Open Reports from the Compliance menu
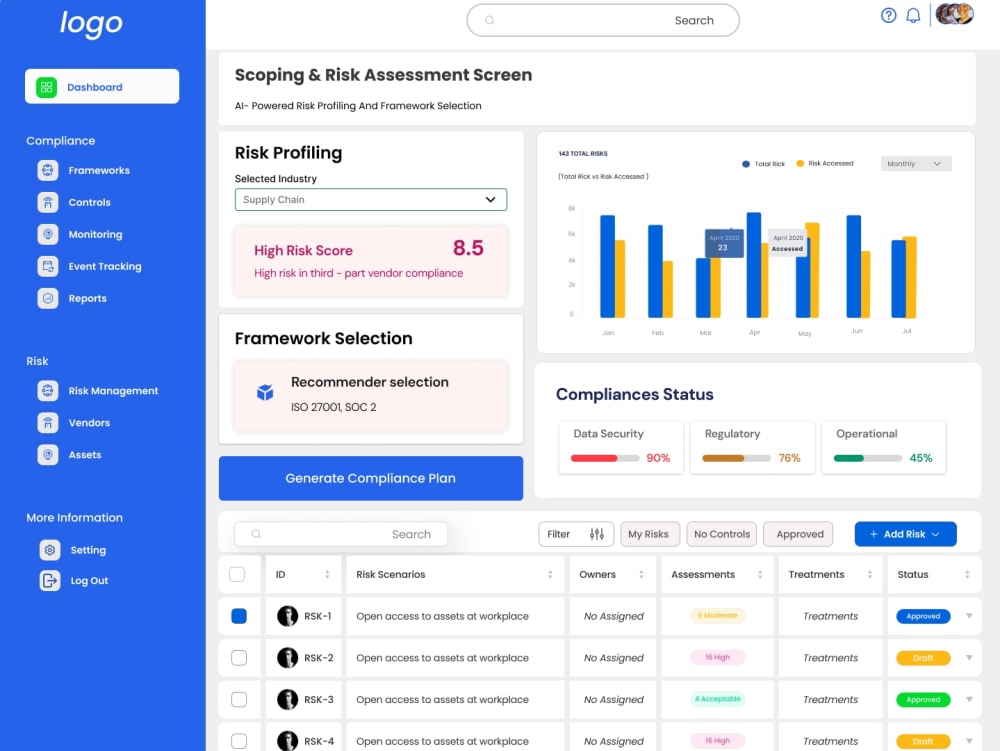 pyautogui.click(x=47, y=298)
